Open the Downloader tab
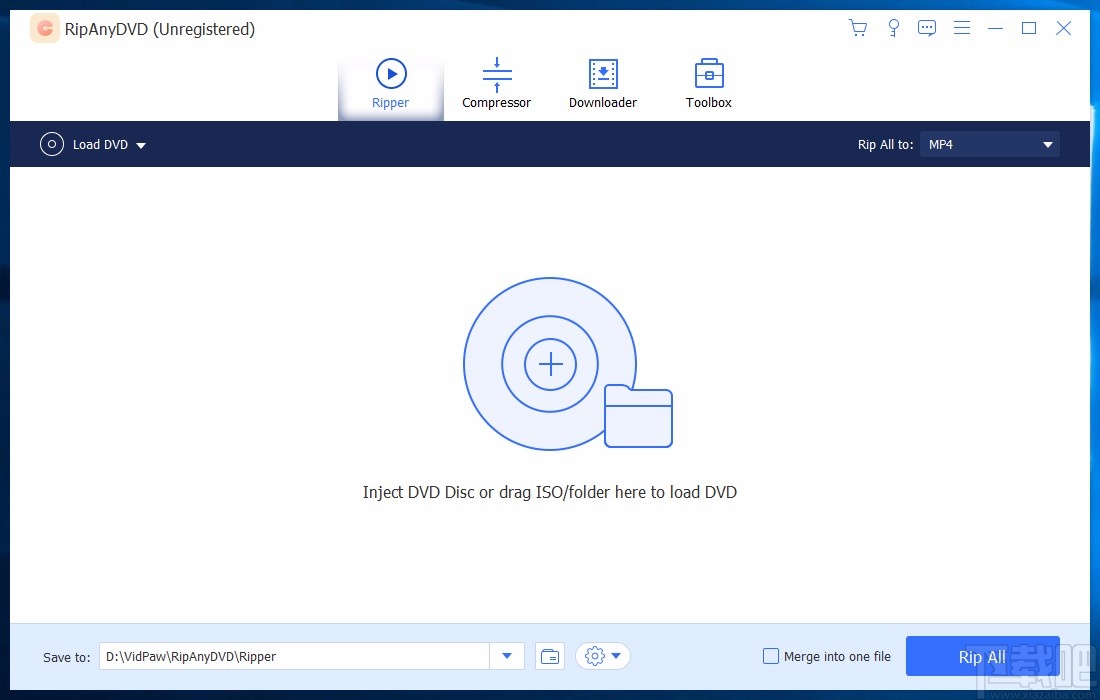Screen dimensions: 1100x700 [x=603, y=84]
